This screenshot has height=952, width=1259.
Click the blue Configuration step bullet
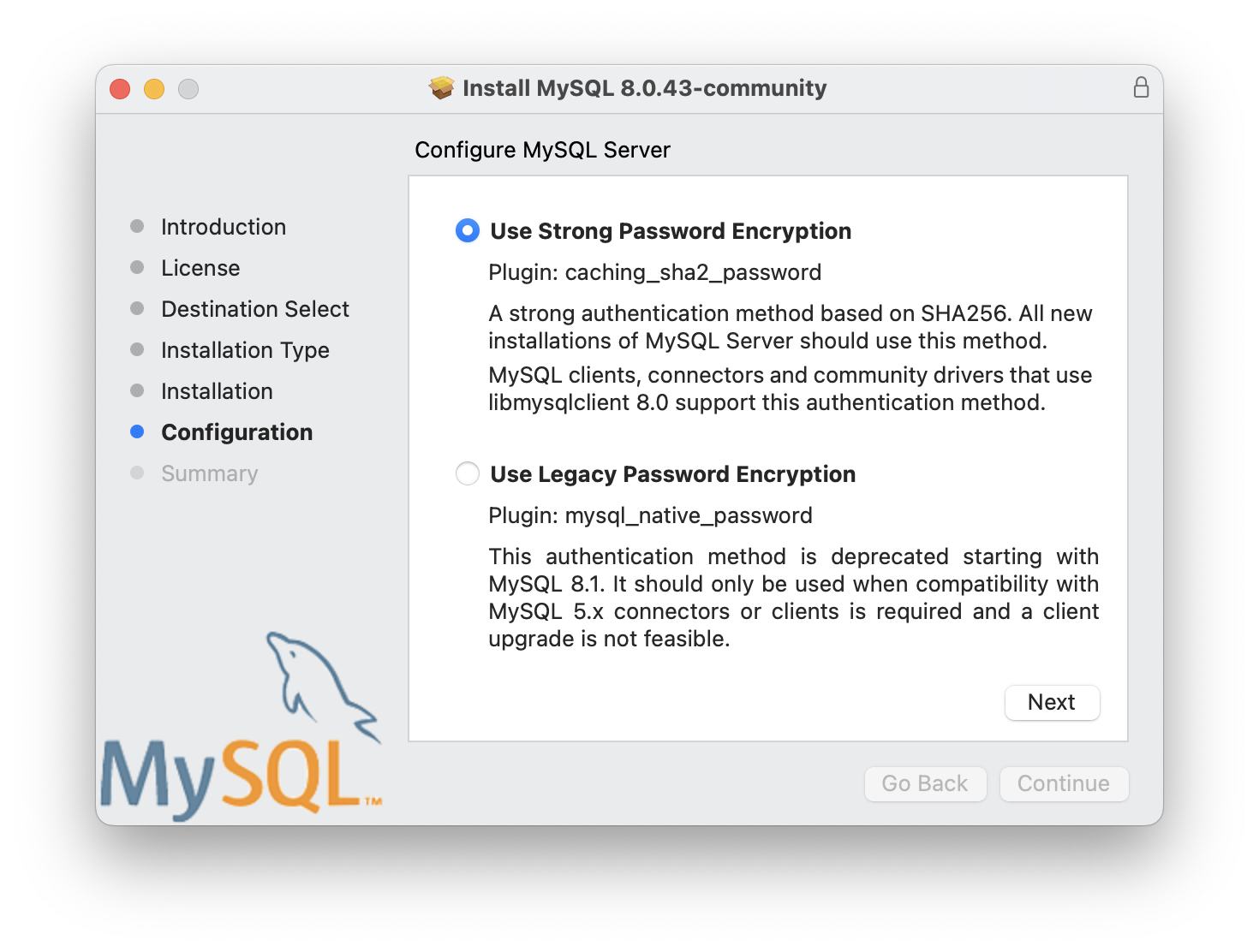coord(137,431)
